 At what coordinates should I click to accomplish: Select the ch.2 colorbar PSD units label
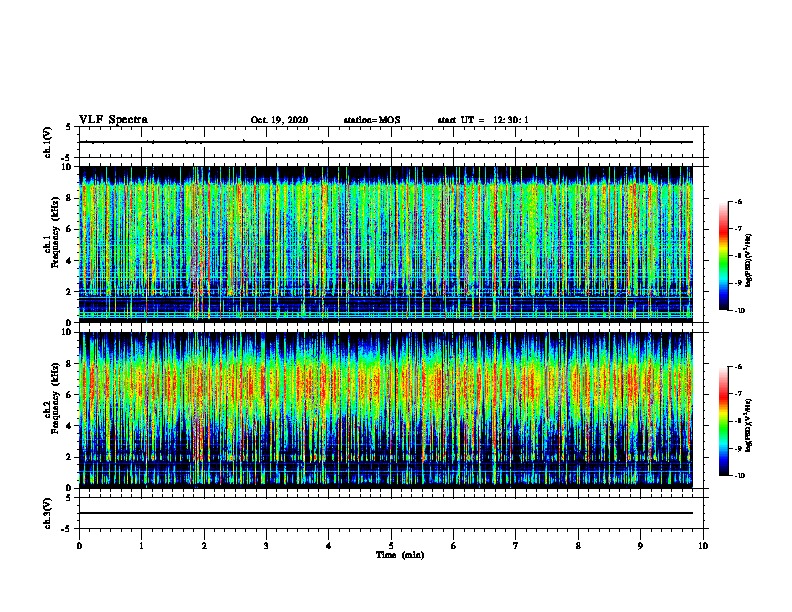pos(749,425)
